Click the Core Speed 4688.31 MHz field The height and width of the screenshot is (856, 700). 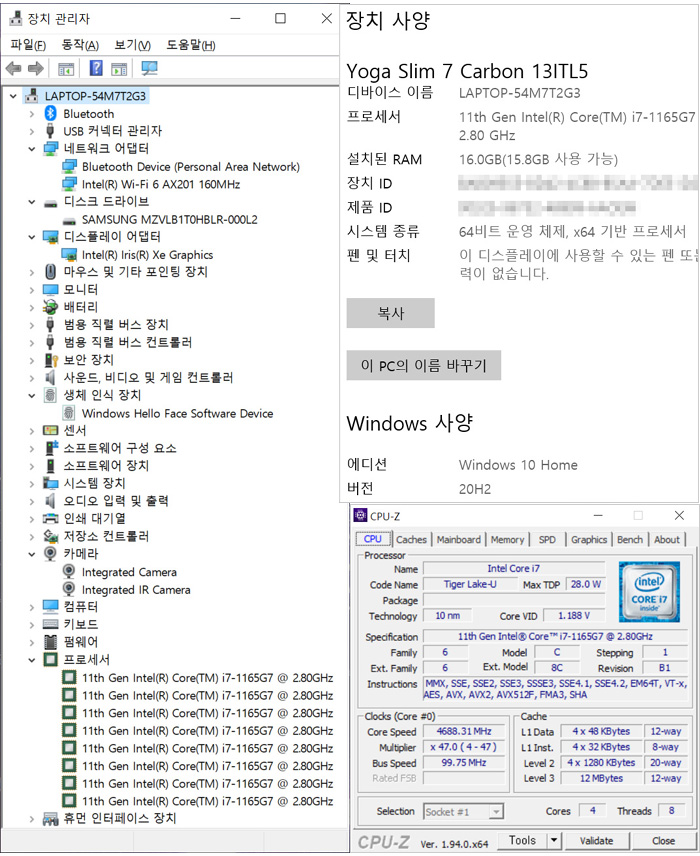(x=464, y=732)
